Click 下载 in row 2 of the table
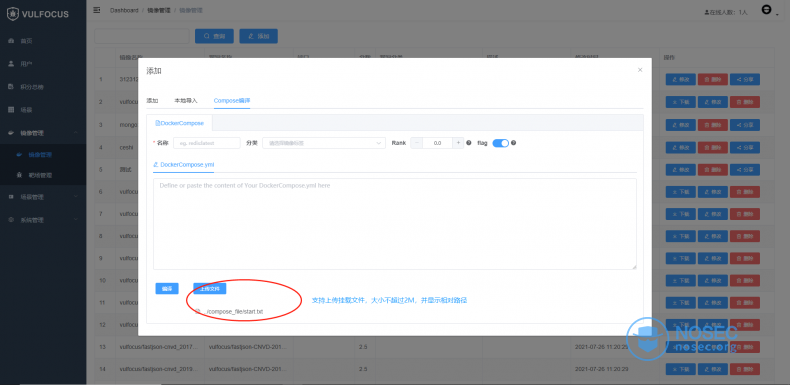The height and width of the screenshot is (385, 790). pyautogui.click(x=681, y=102)
